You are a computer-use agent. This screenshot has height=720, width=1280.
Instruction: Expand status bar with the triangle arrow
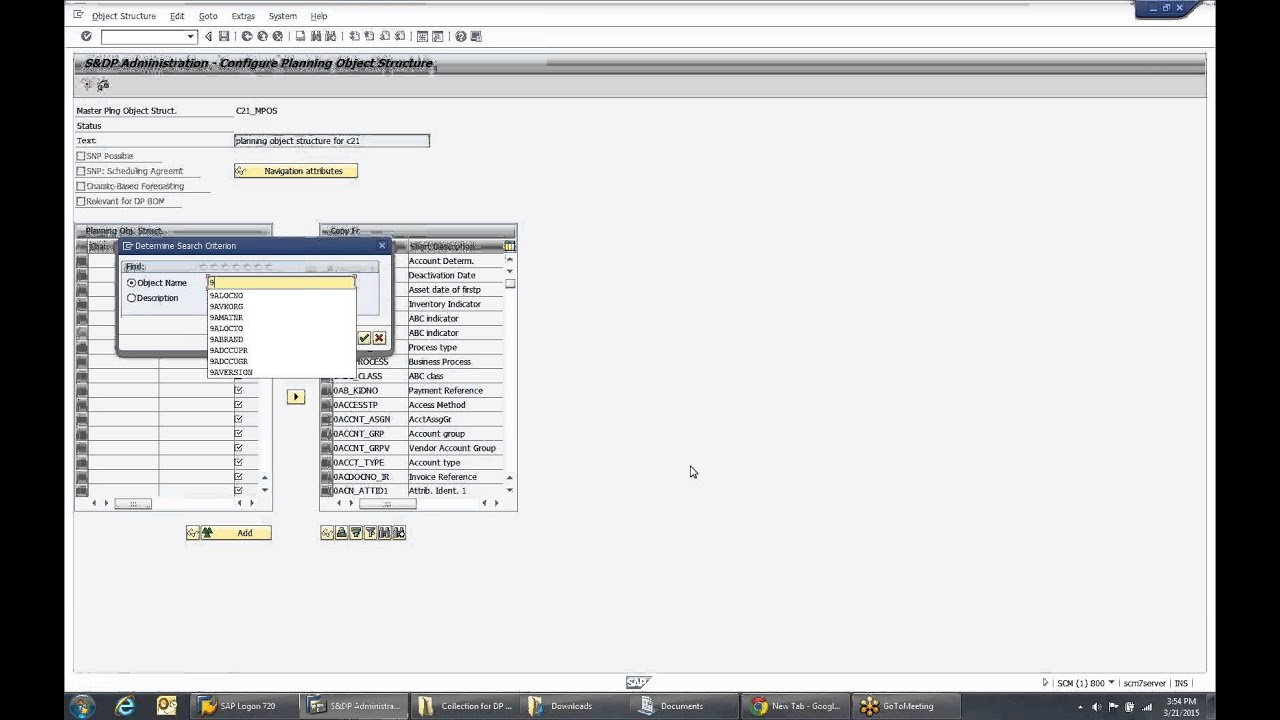[x=1045, y=683]
